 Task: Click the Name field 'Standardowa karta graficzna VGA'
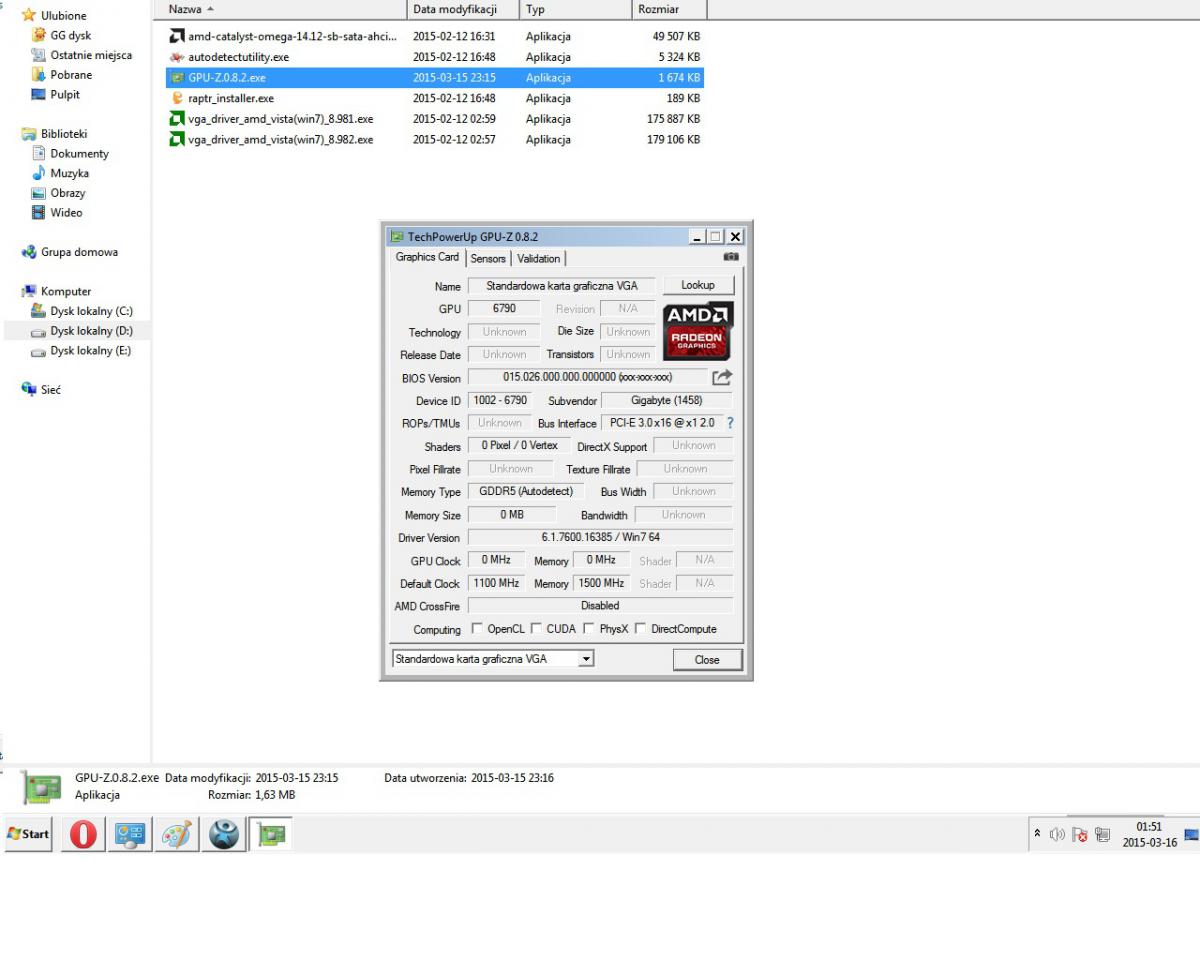point(561,286)
